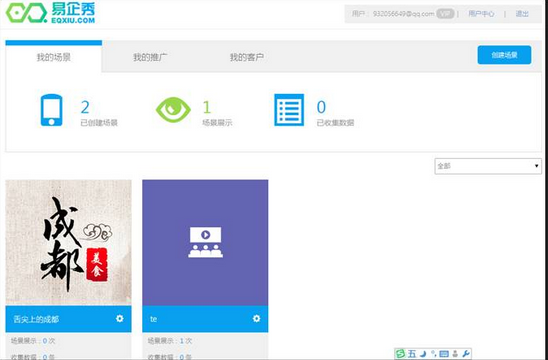Open the te scene title

[x=153, y=319]
